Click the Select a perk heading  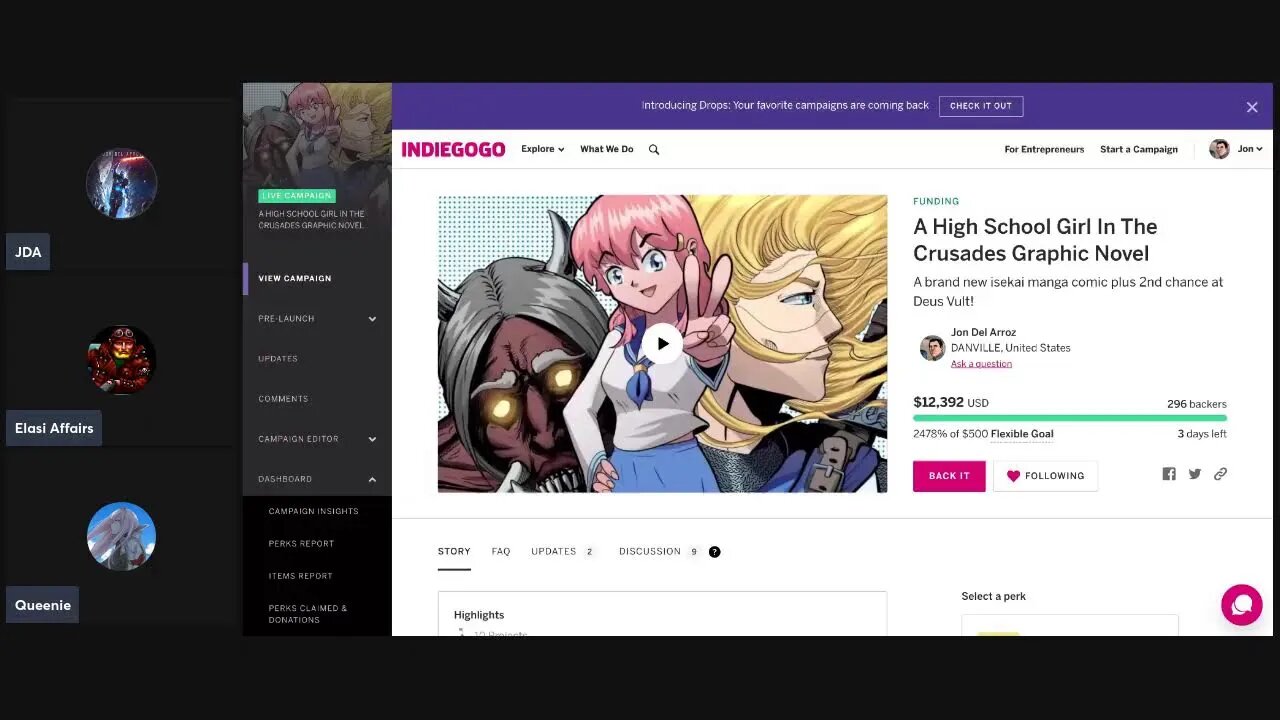pos(994,596)
